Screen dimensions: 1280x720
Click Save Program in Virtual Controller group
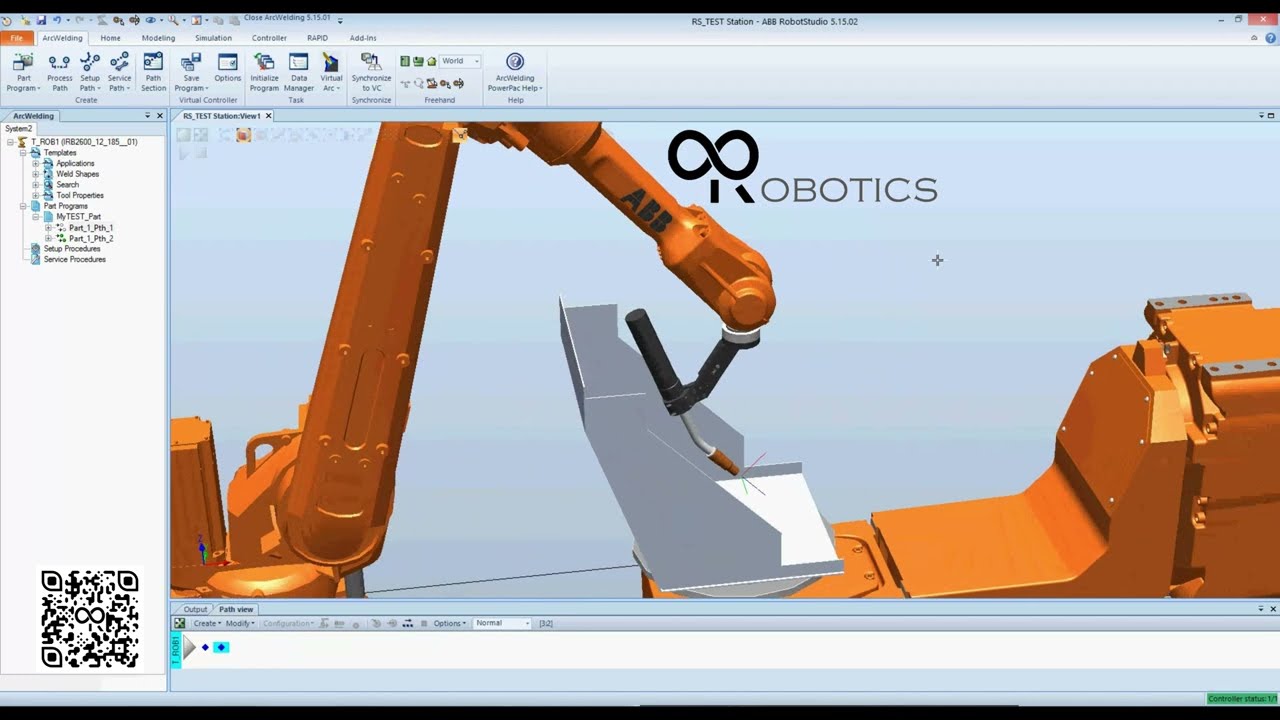click(191, 72)
